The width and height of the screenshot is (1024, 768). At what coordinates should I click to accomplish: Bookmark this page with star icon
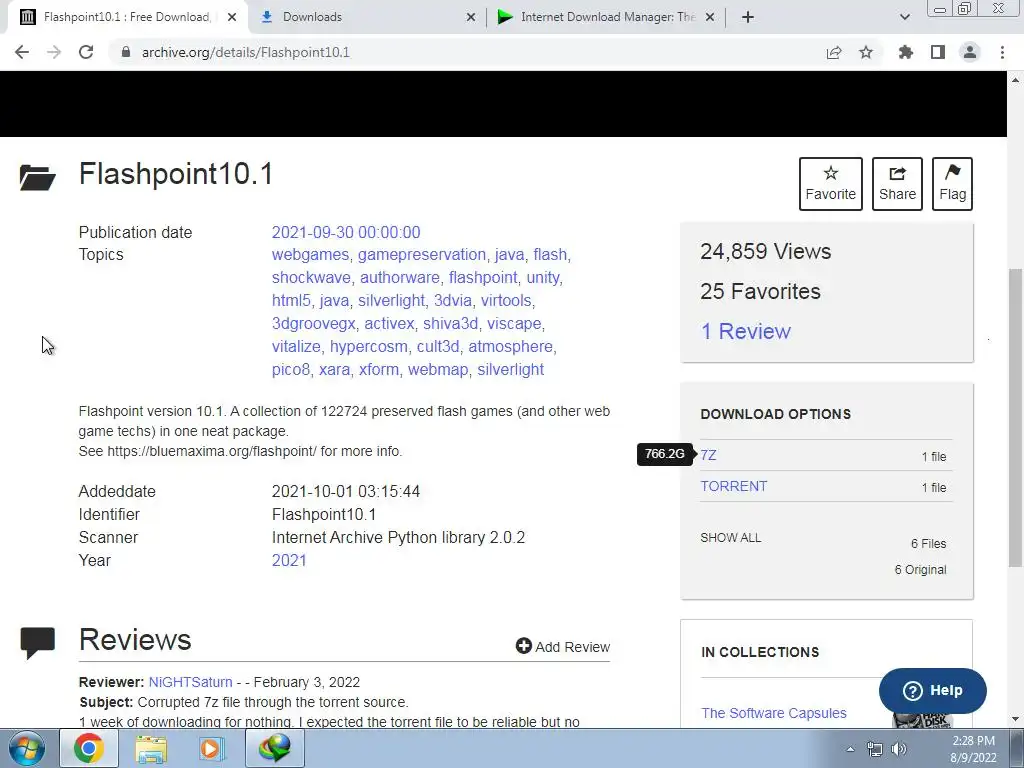click(866, 52)
